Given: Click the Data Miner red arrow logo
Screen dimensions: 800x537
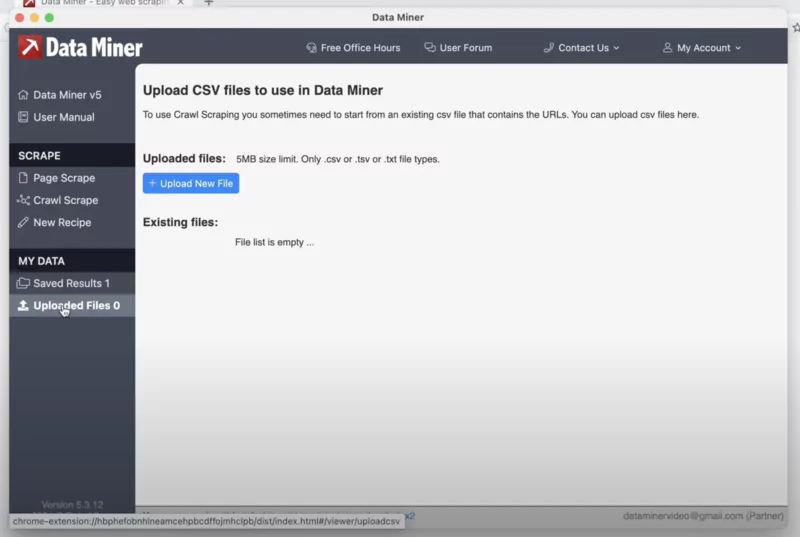Looking at the screenshot, I should pos(30,47).
